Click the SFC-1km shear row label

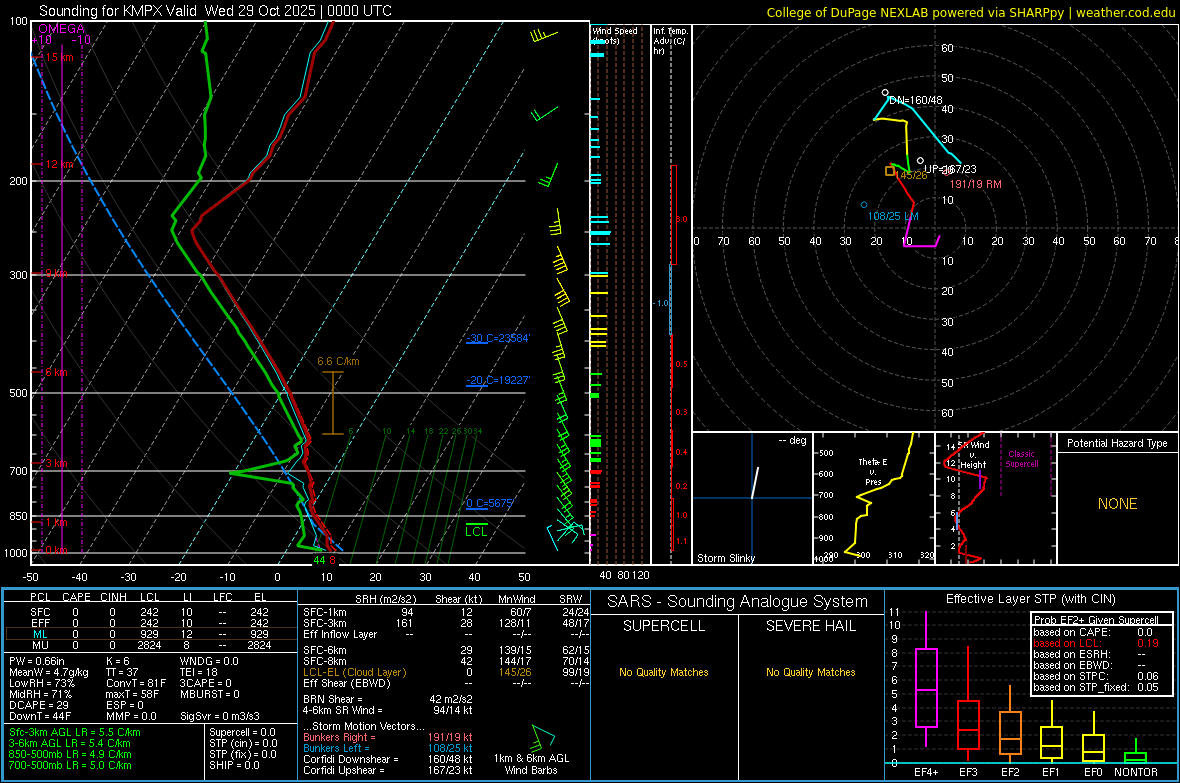[325, 612]
